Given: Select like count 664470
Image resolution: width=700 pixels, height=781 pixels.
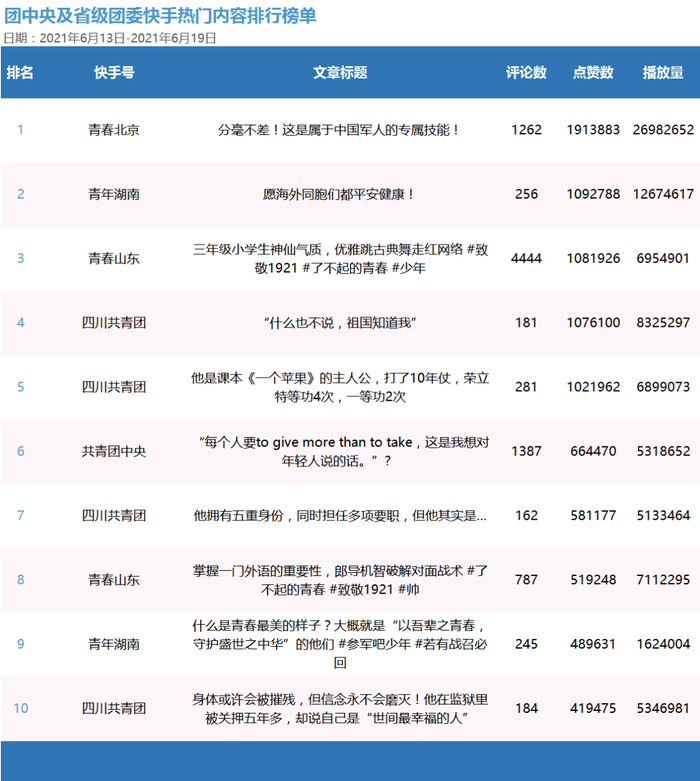Looking at the screenshot, I should pyautogui.click(x=593, y=451).
